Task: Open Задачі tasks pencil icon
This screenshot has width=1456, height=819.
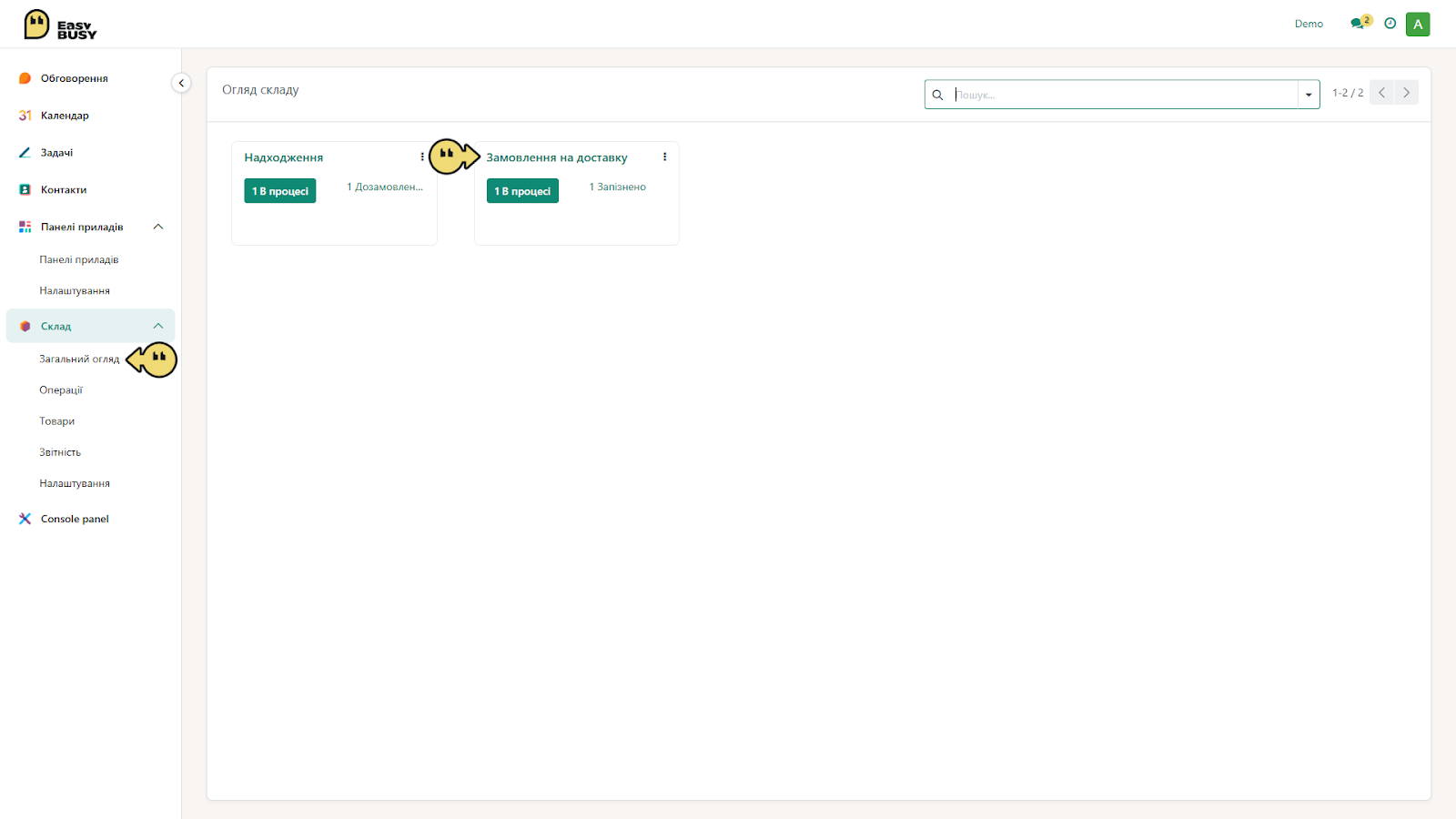Action: tap(25, 153)
